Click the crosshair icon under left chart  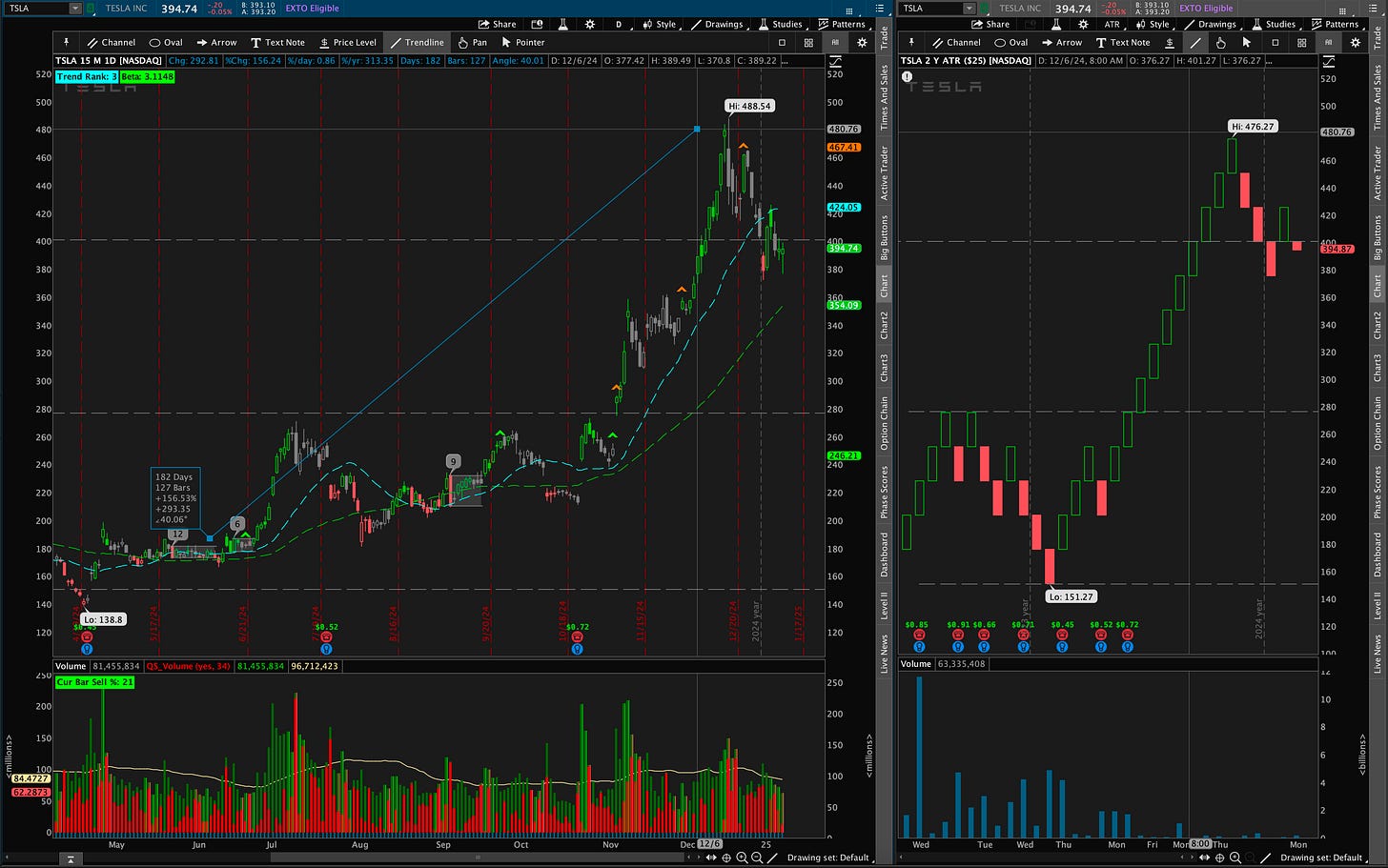tap(726, 858)
